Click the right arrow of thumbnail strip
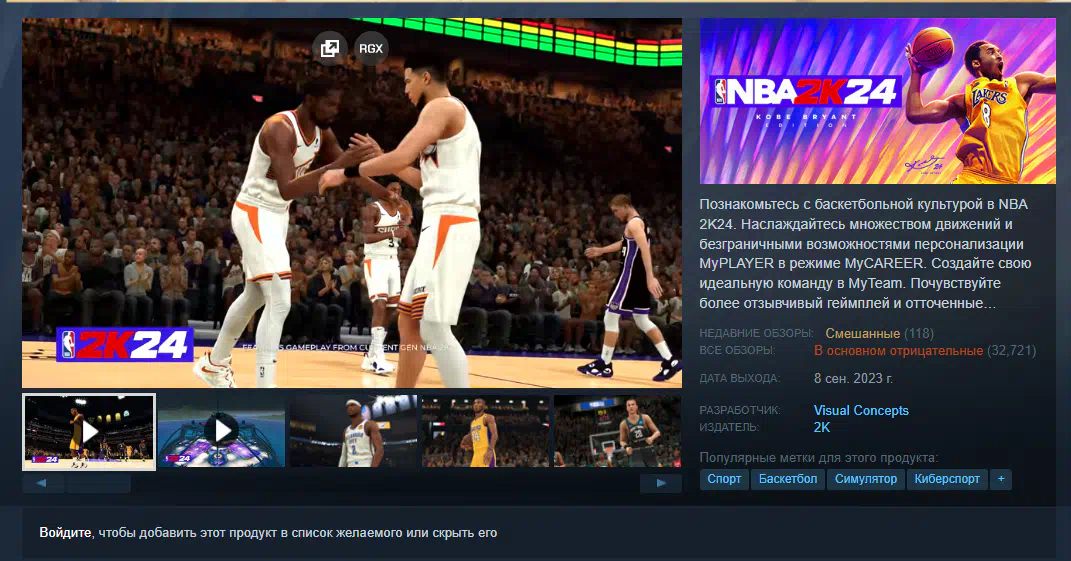The image size is (1071, 561). (x=660, y=483)
